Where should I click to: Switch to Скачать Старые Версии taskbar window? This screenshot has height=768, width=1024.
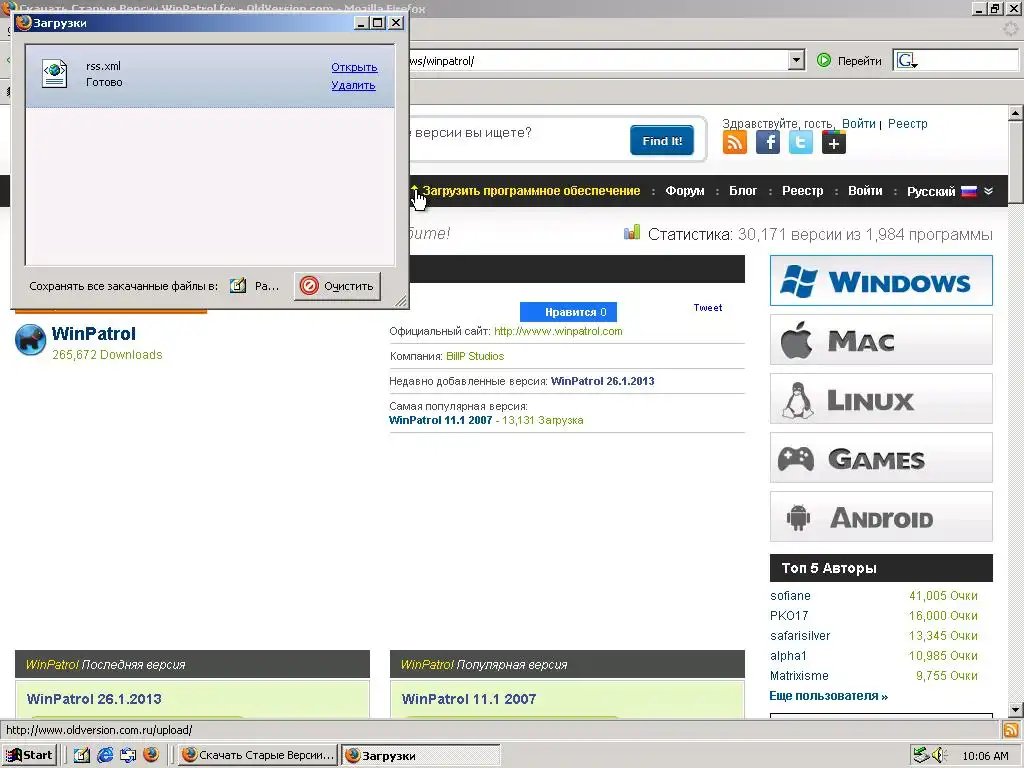pyautogui.click(x=258, y=755)
